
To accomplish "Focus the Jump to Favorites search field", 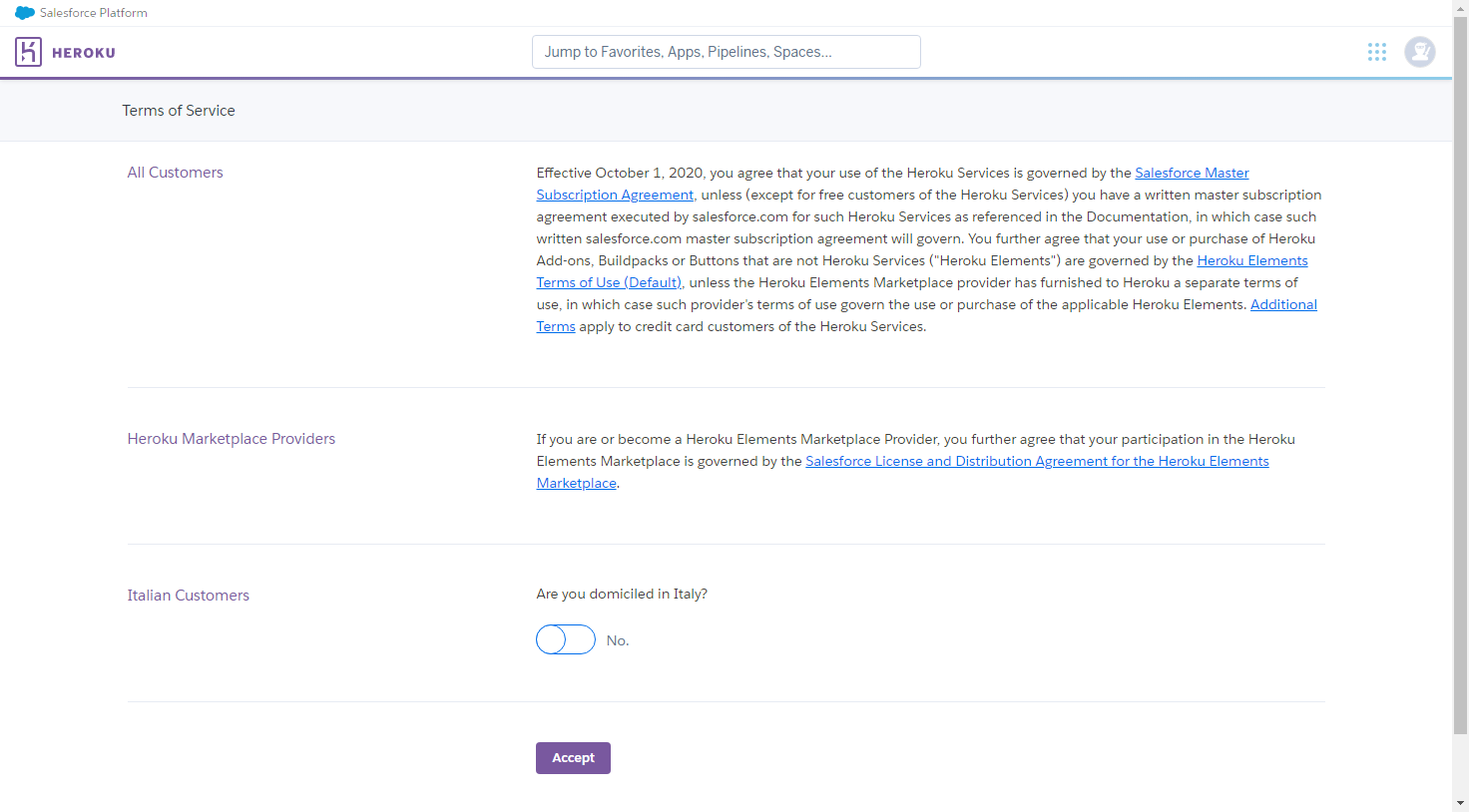I will (x=727, y=52).
